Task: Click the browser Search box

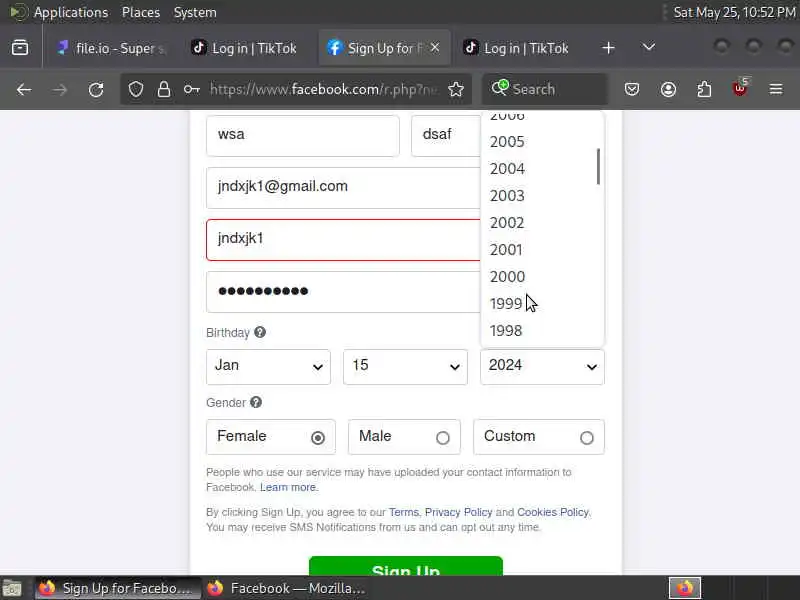Action: pos(544,89)
